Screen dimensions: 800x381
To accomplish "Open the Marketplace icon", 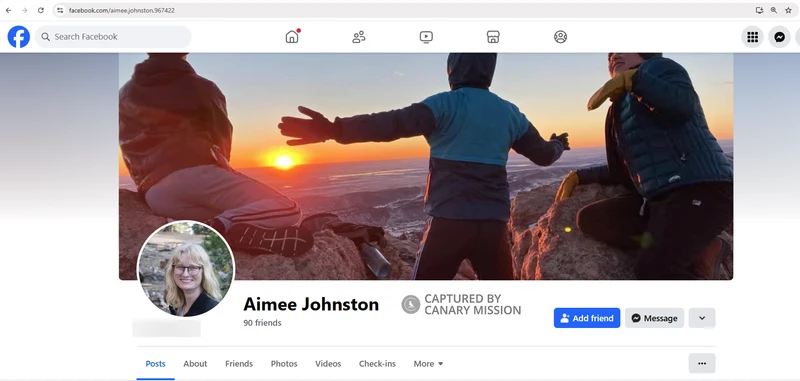I will (x=493, y=37).
